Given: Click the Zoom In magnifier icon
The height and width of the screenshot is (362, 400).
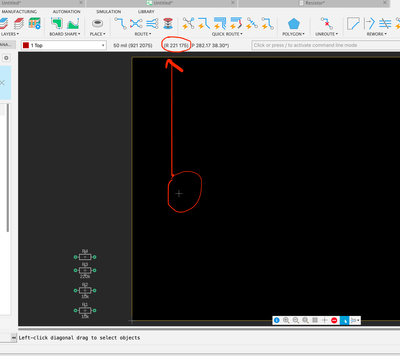Looking at the screenshot, I should click(286, 320).
